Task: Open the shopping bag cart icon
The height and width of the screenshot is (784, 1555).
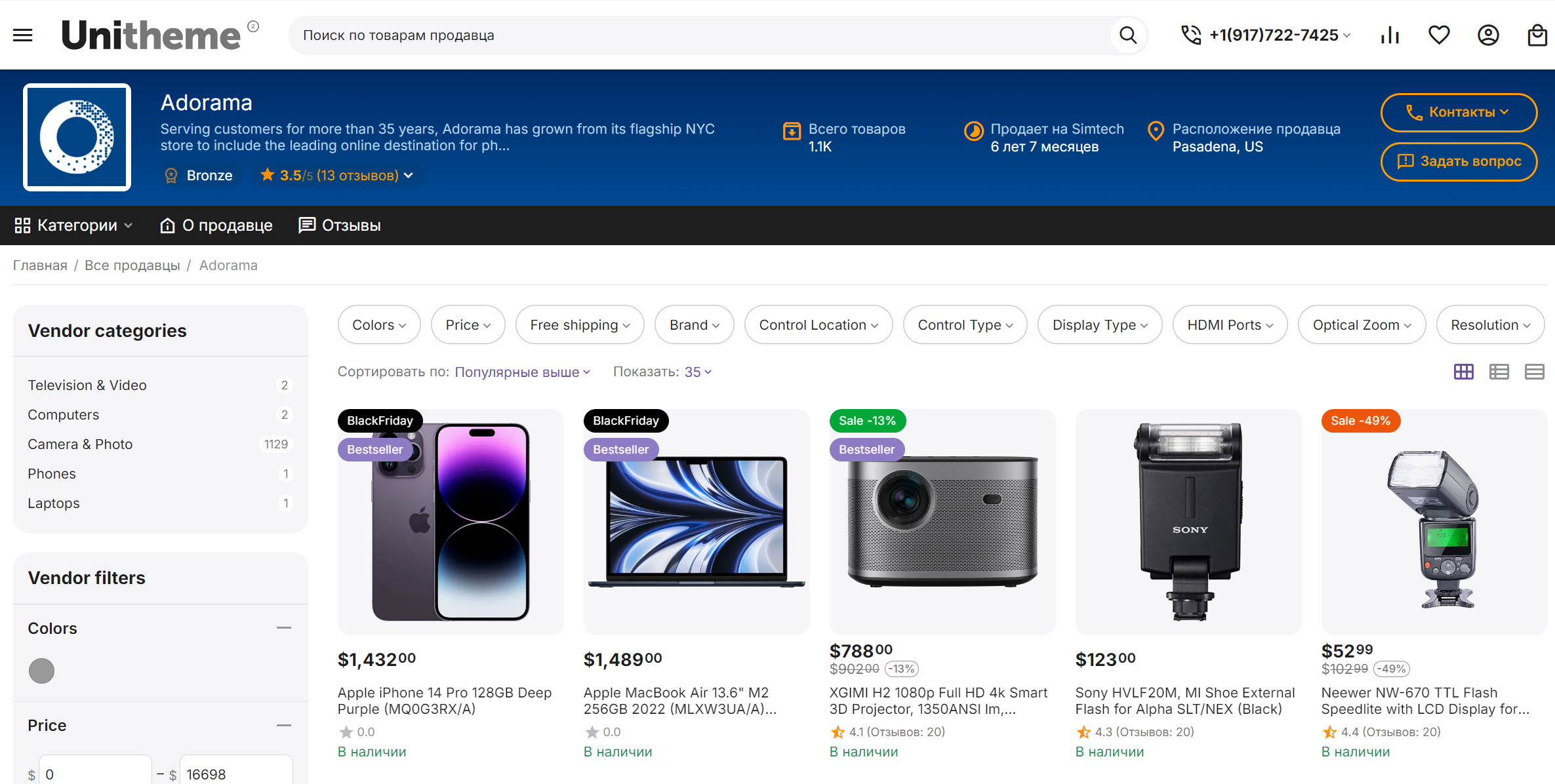Action: 1537,35
